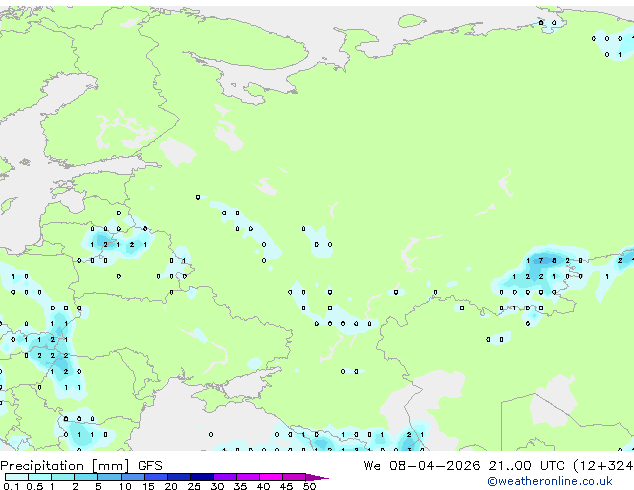Click the '0.5' legend scale label
Screen dimensions: 634x490
[x=35, y=486]
